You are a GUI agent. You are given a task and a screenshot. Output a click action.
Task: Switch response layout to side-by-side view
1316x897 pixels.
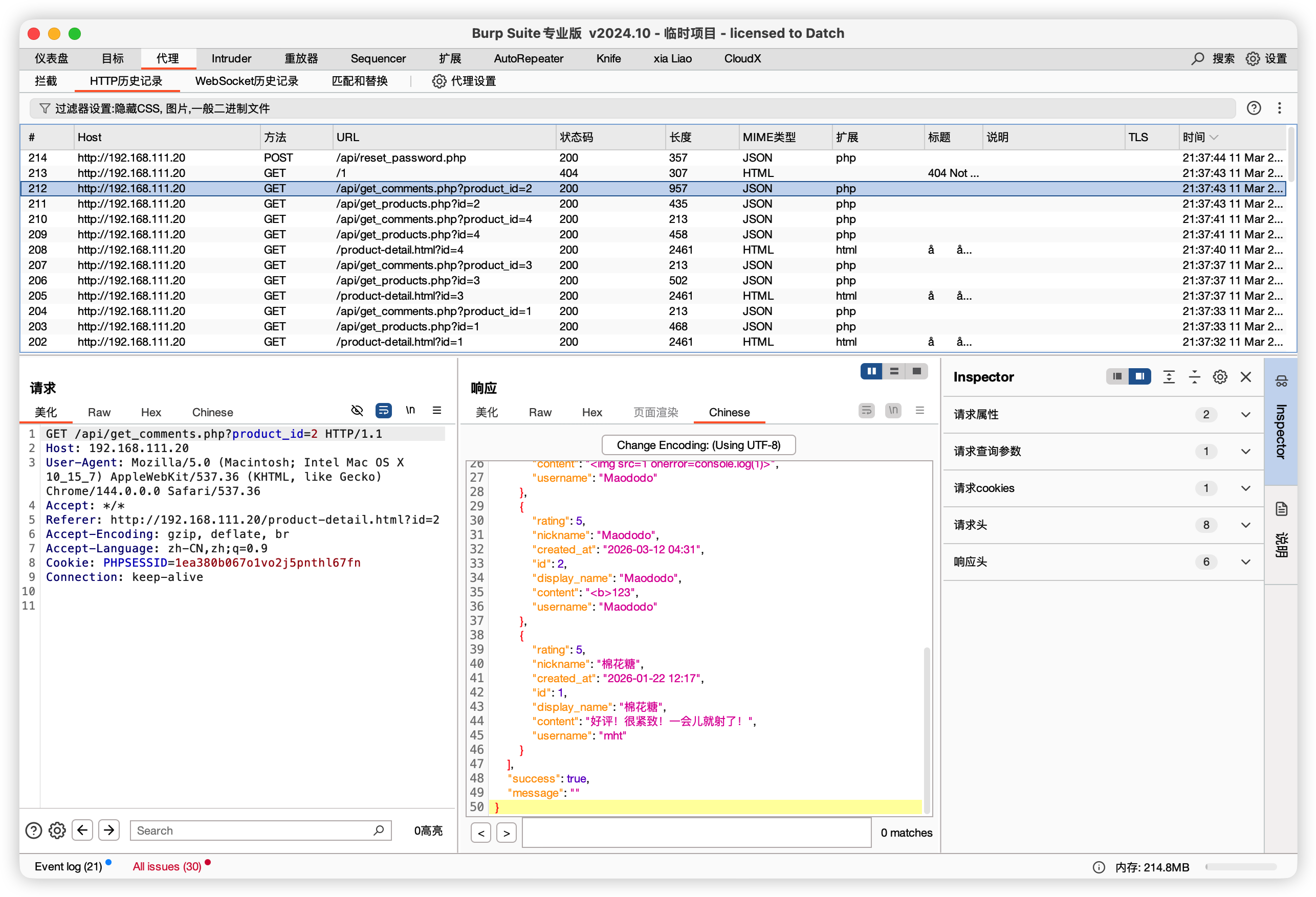[x=871, y=371]
